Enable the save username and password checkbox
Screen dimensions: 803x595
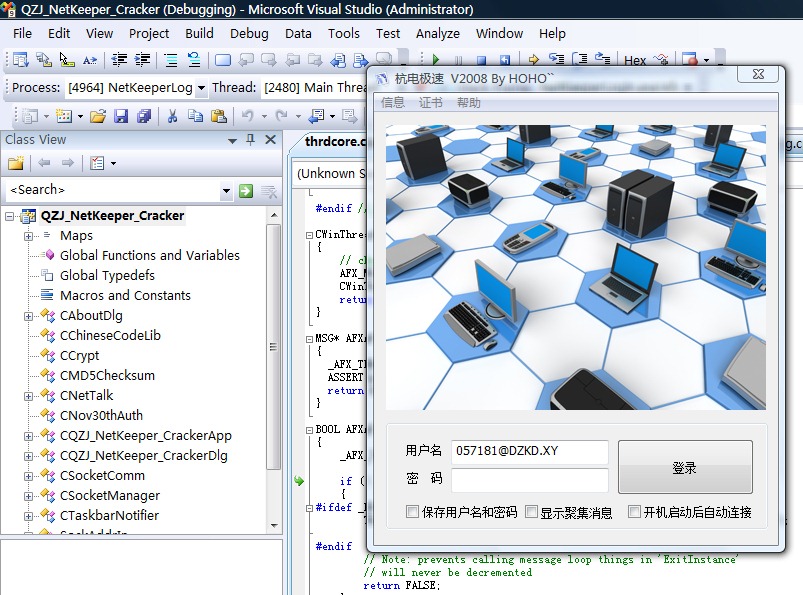coord(412,512)
